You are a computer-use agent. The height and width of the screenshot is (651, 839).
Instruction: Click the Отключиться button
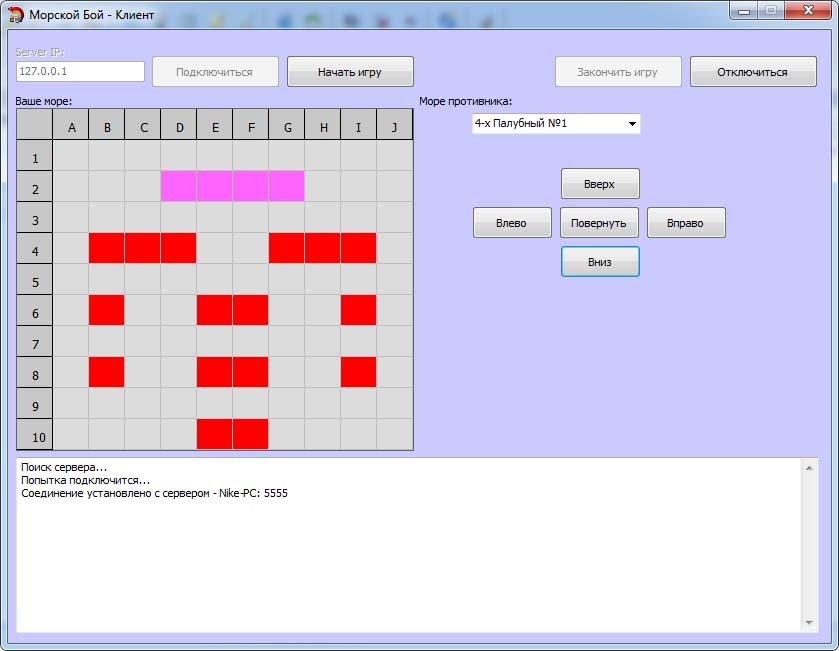tap(753, 72)
